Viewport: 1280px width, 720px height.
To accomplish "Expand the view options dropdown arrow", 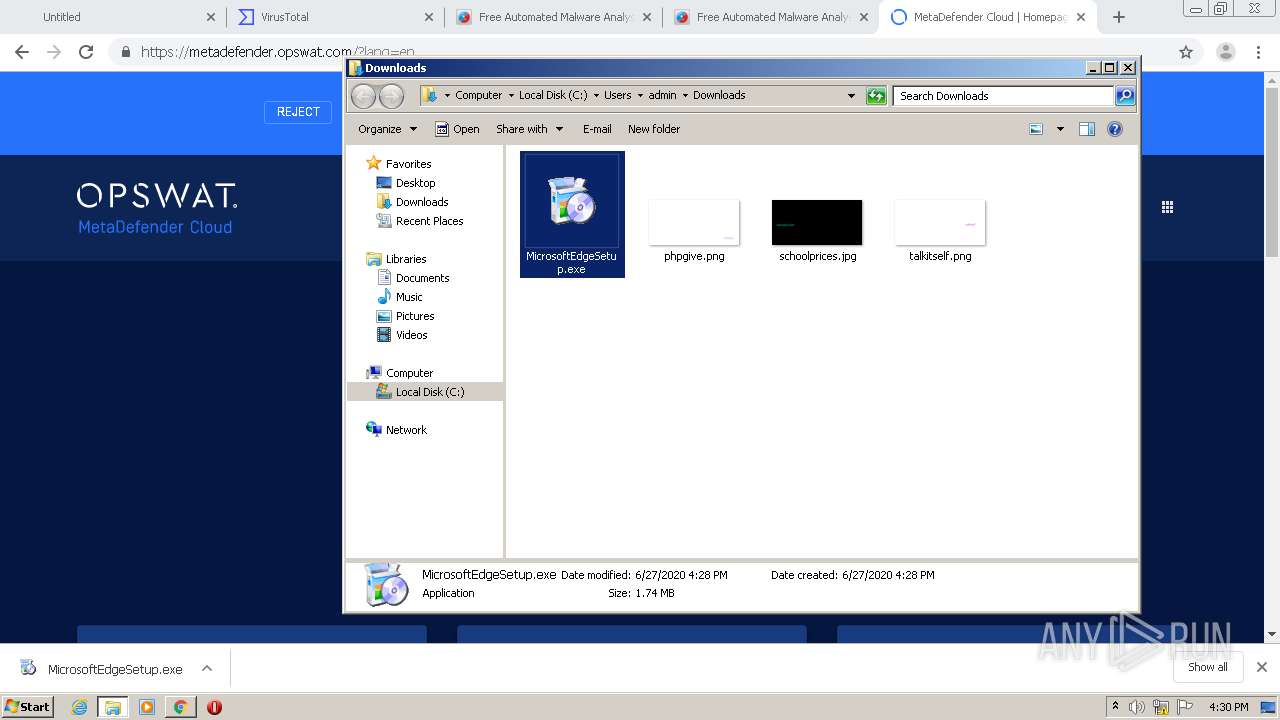I will [1060, 129].
